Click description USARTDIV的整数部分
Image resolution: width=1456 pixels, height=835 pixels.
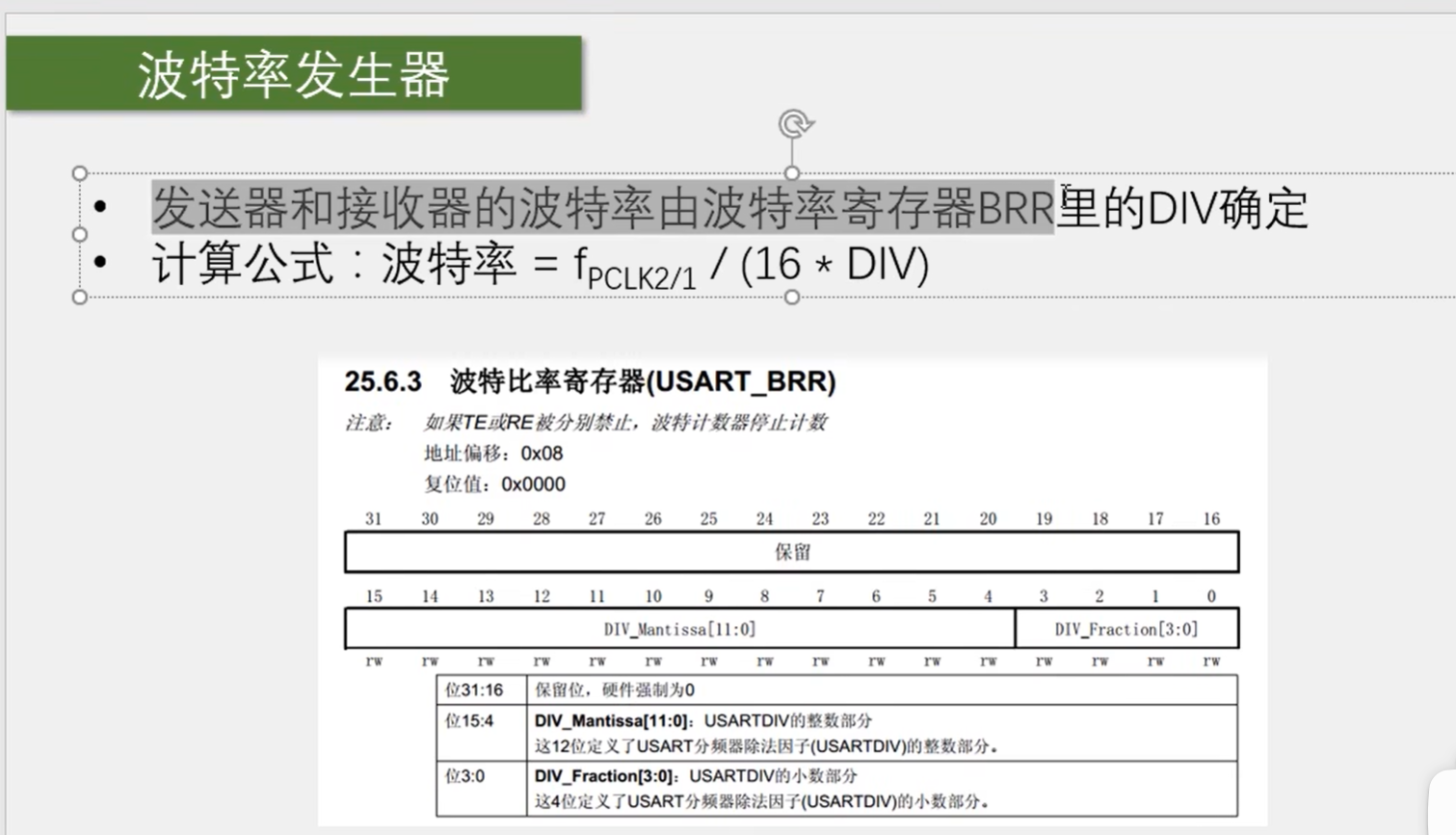point(788,720)
